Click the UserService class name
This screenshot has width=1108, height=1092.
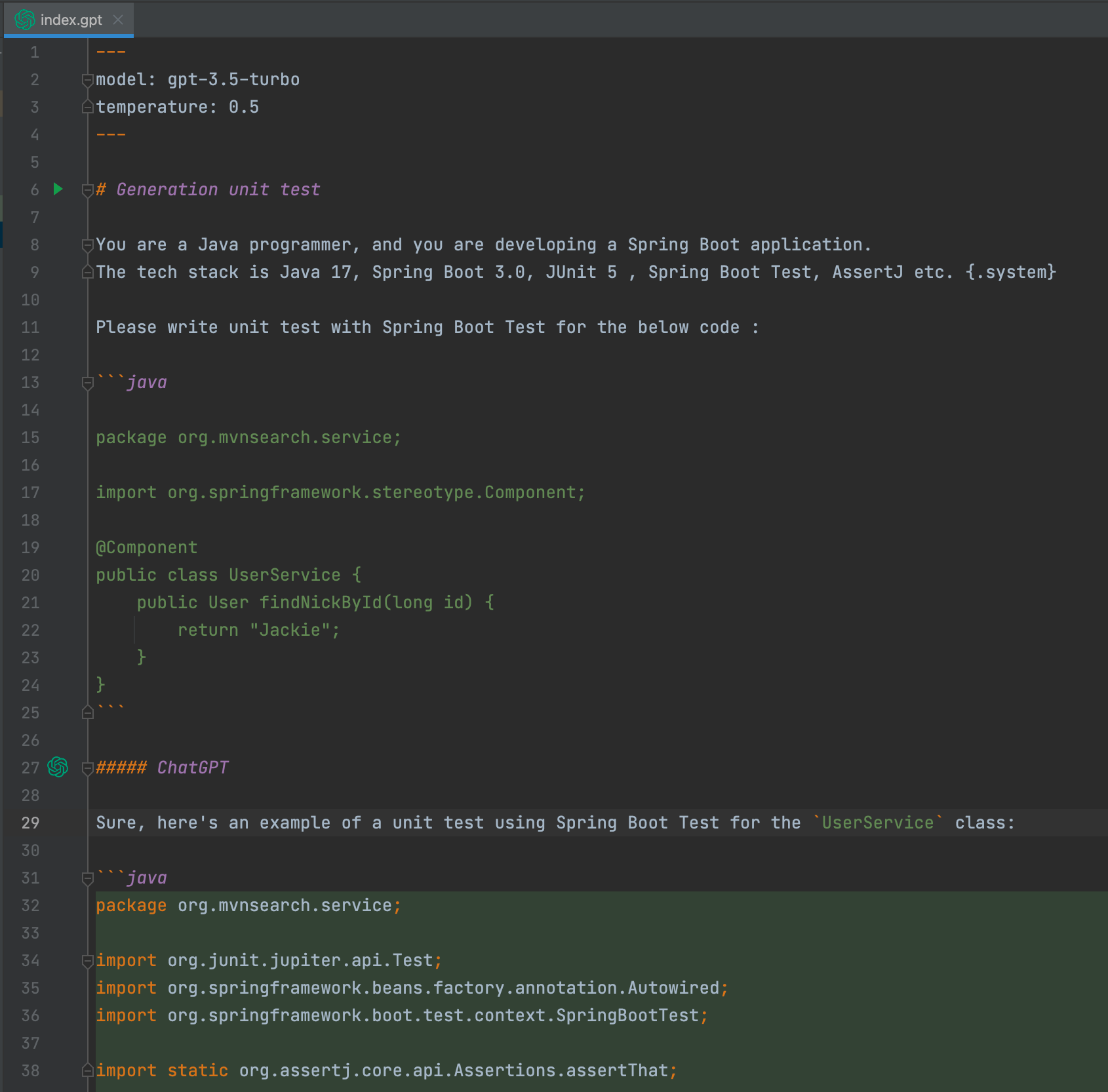283,575
